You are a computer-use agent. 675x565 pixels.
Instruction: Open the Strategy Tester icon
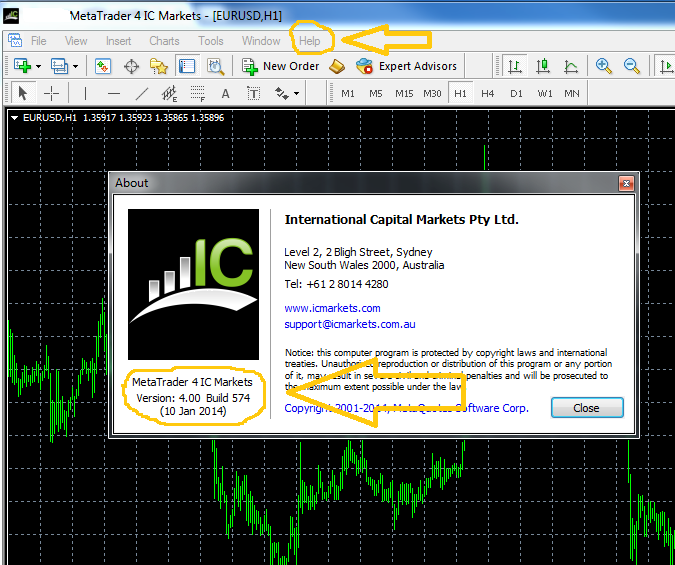(x=215, y=67)
